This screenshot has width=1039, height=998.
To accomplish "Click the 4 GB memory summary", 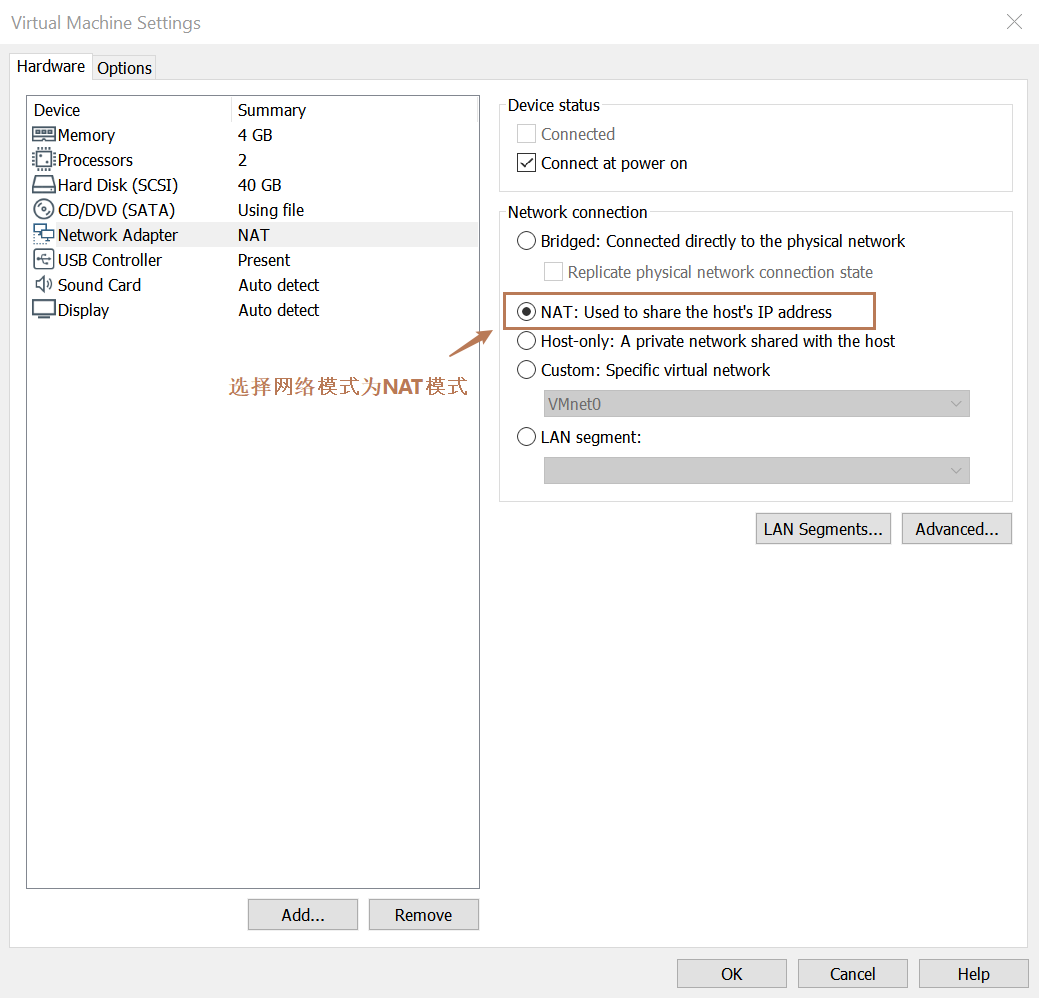I will pyautogui.click(x=255, y=135).
